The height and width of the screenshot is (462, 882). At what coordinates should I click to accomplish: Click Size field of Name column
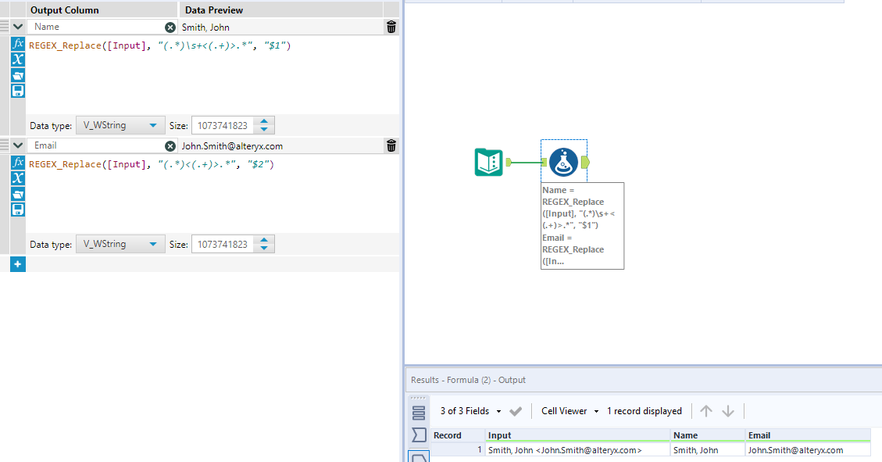(223, 125)
